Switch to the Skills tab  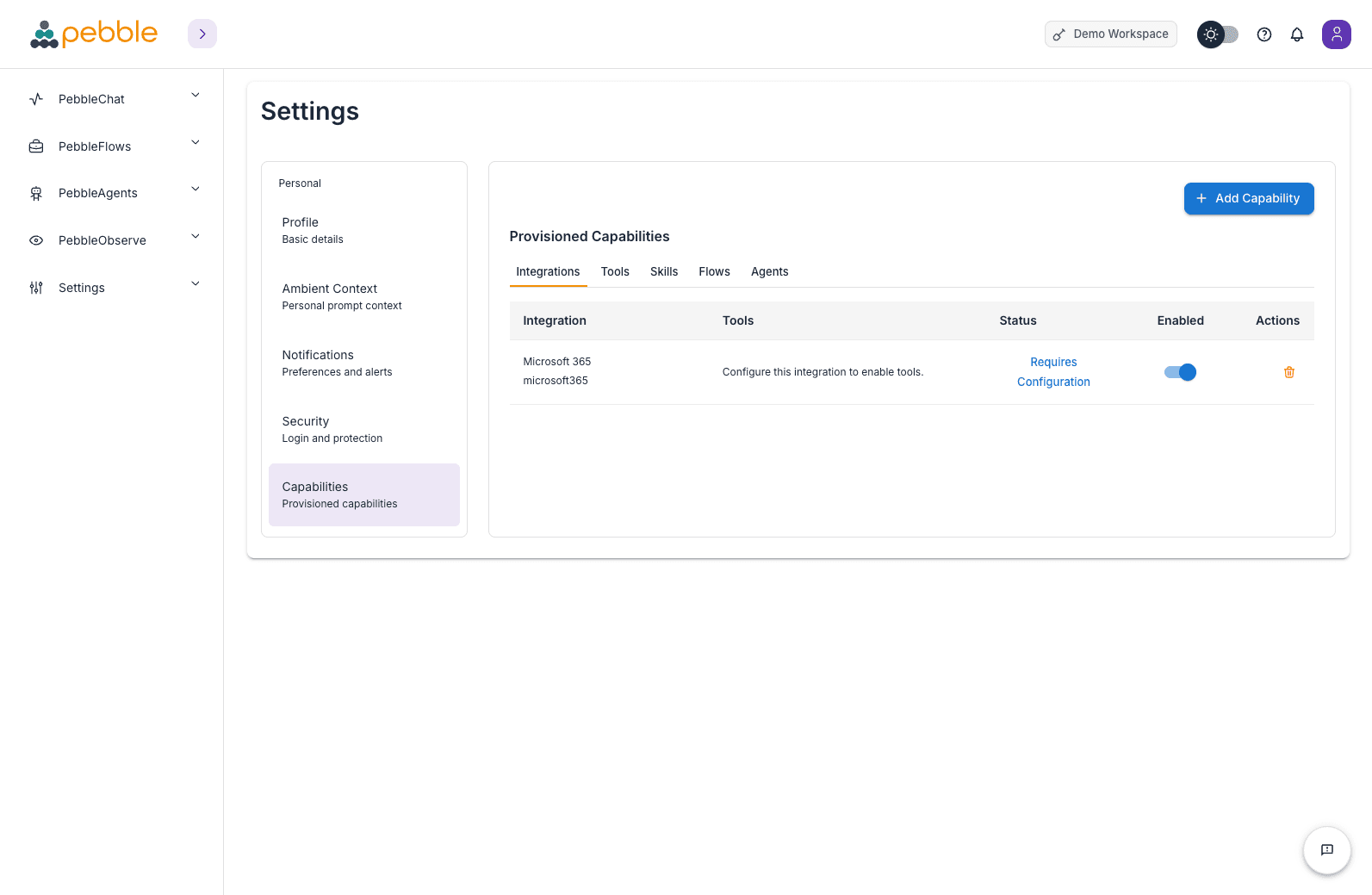coord(663,271)
